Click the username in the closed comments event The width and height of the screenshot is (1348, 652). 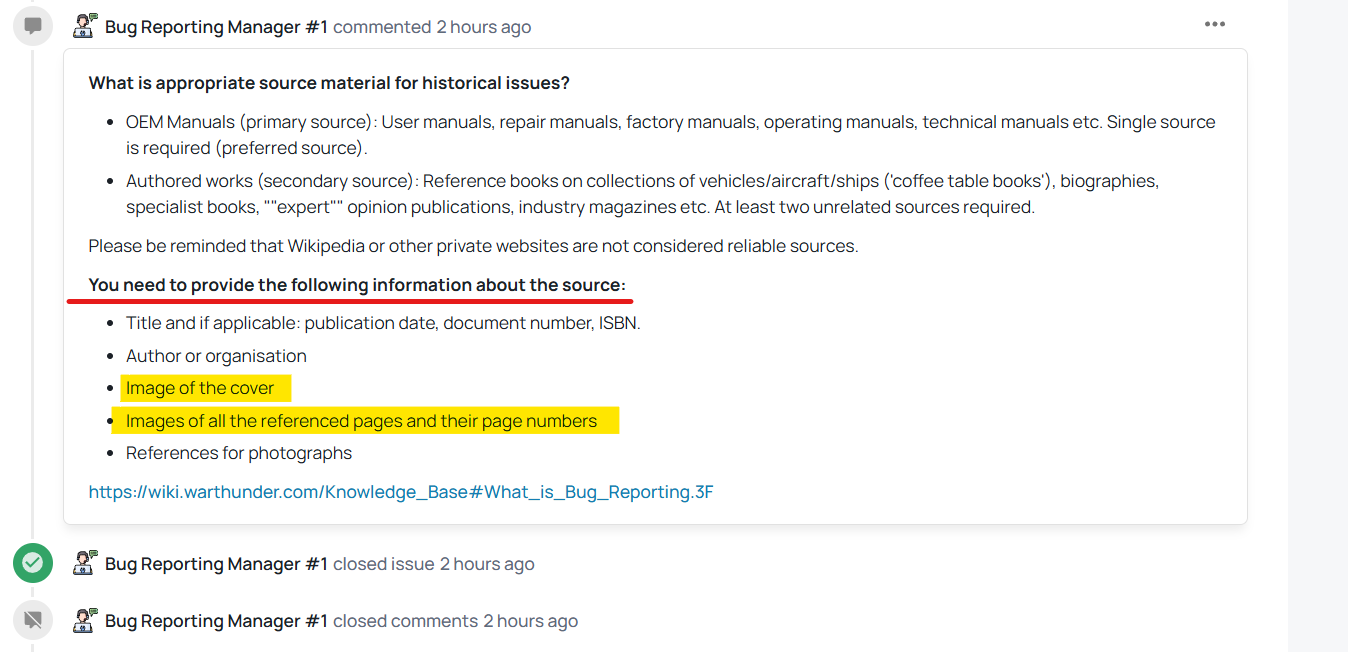click(x=216, y=621)
